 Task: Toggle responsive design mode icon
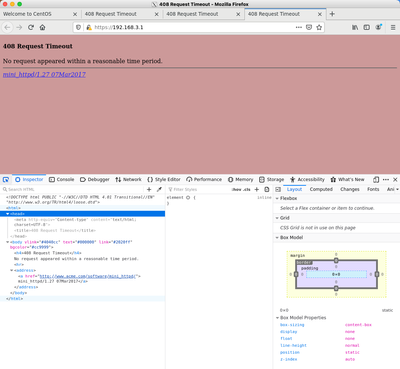tap(376, 180)
